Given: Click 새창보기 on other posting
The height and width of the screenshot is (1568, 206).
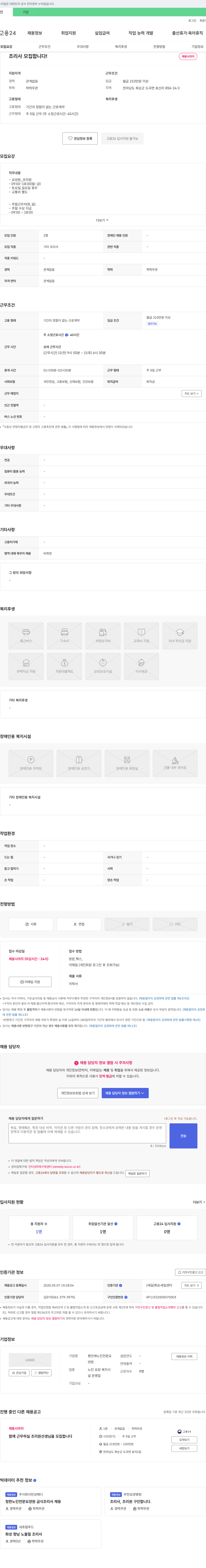Looking at the screenshot, I should (184, 1449).
